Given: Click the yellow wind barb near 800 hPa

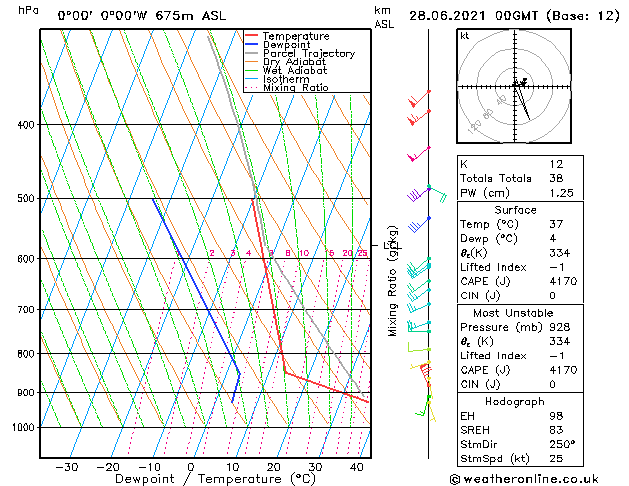Looking at the screenshot, I should pyautogui.click(x=416, y=347).
